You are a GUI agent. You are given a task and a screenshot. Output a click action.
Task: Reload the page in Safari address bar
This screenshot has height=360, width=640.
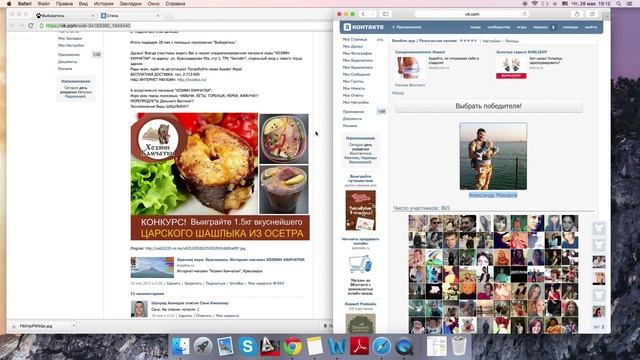click(x=524, y=14)
